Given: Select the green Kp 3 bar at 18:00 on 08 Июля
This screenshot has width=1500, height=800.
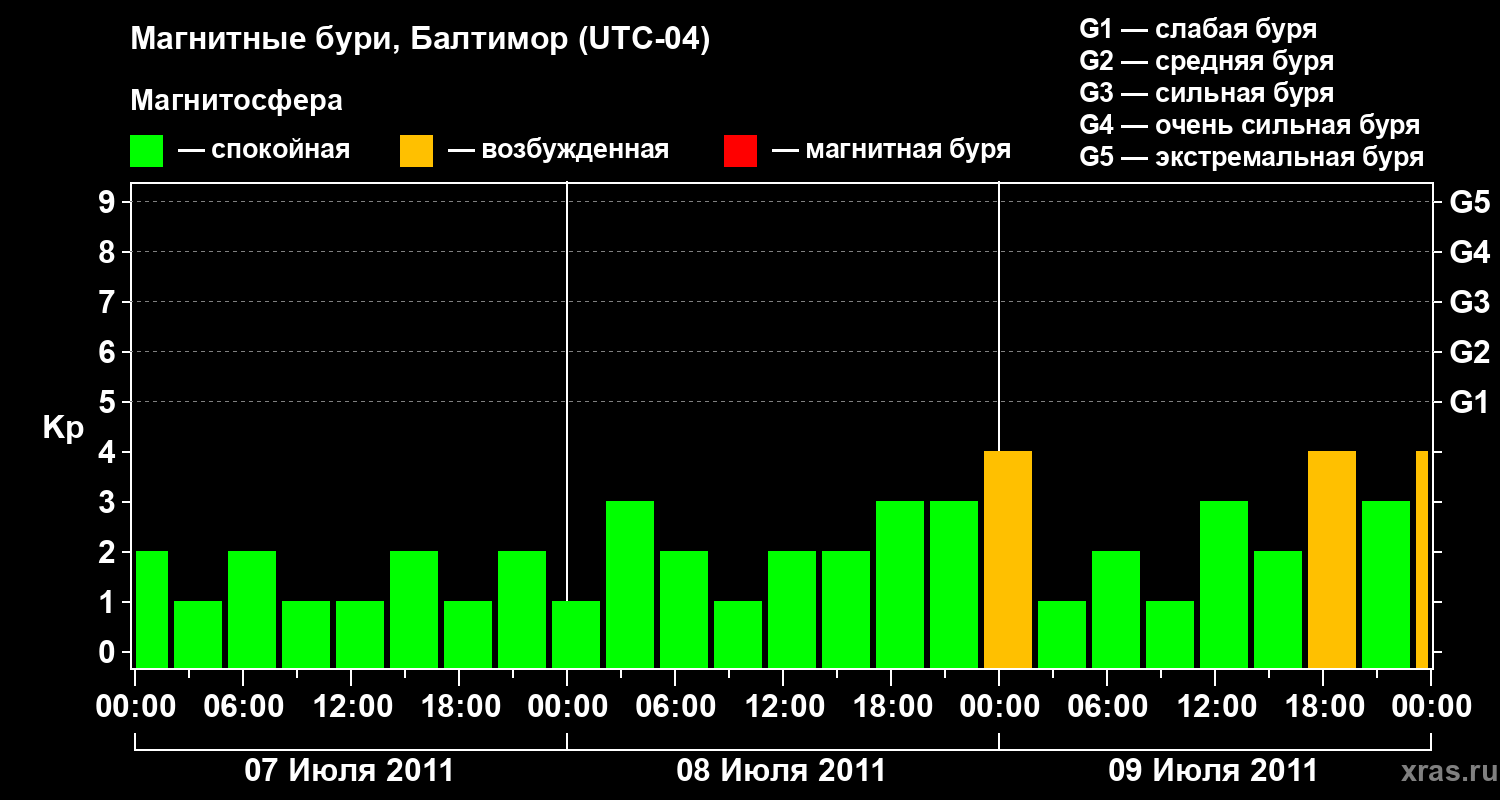Looking at the screenshot, I should click(x=900, y=585).
